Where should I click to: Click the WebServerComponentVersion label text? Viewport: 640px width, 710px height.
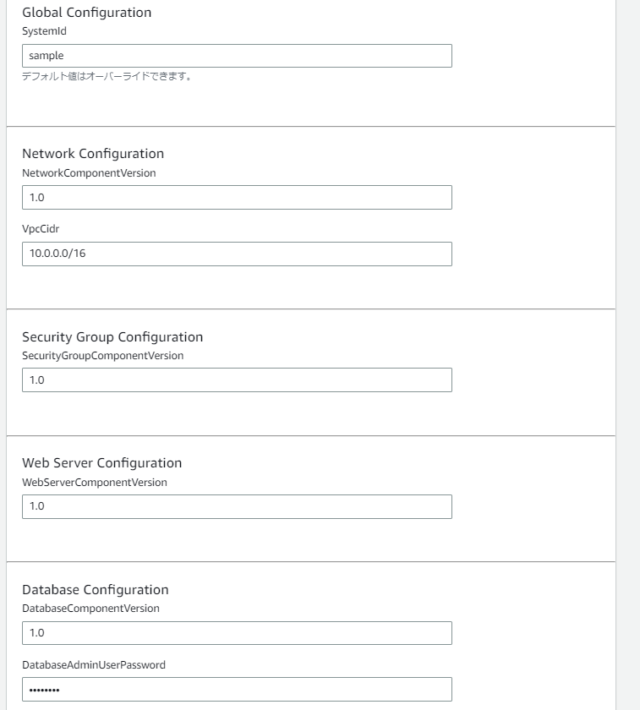(95, 483)
